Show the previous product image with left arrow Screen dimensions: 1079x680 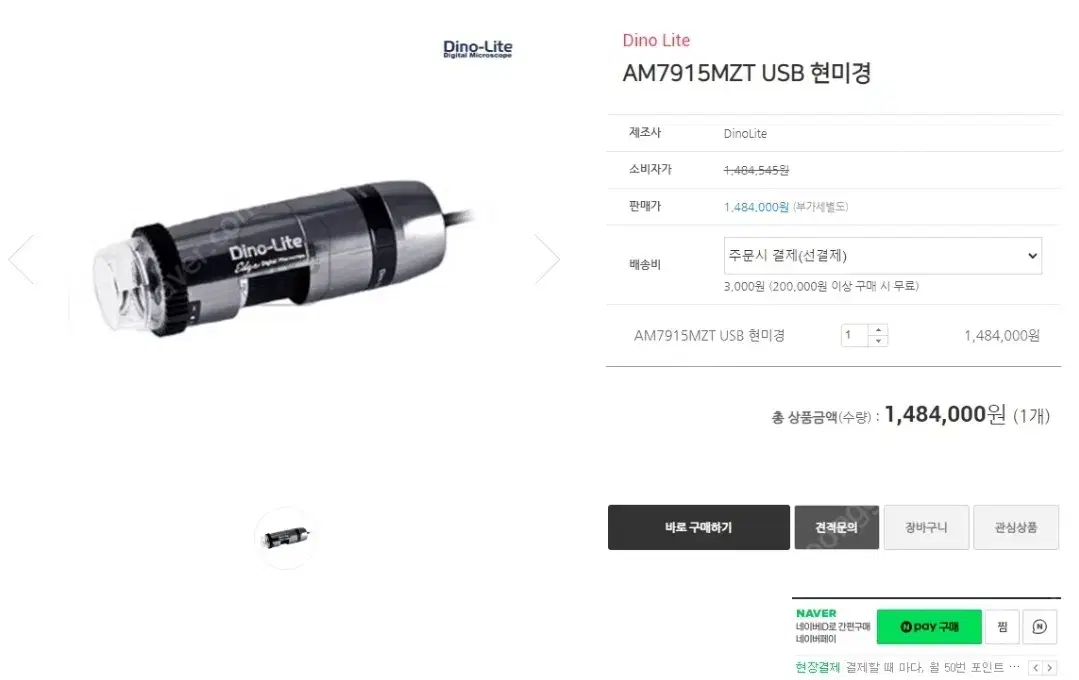(x=21, y=259)
